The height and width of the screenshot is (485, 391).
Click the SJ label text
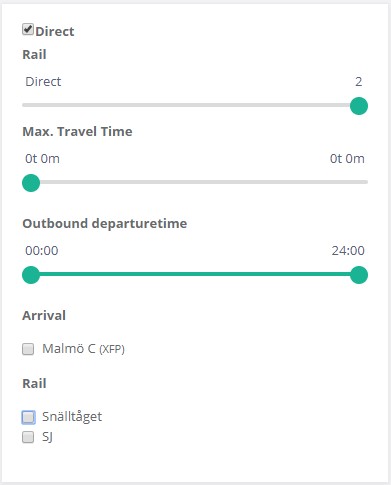pos(47,437)
